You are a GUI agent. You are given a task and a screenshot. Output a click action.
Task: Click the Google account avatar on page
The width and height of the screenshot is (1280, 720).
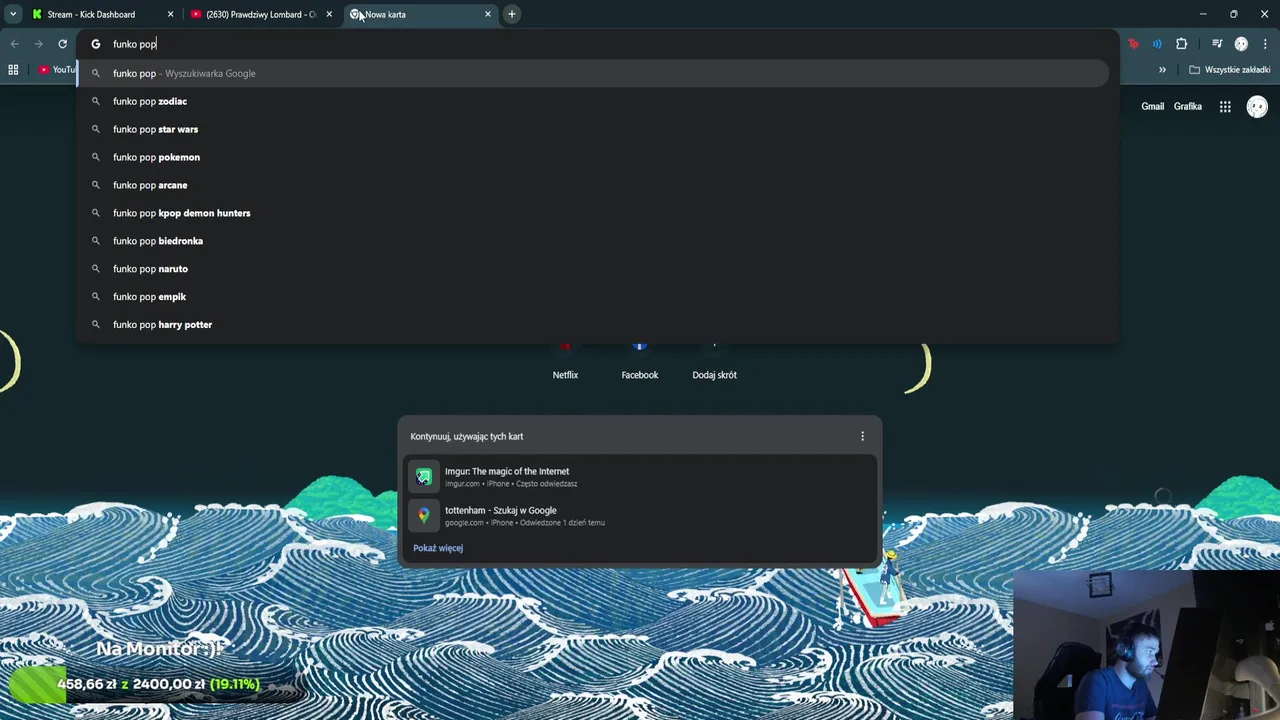point(1257,106)
